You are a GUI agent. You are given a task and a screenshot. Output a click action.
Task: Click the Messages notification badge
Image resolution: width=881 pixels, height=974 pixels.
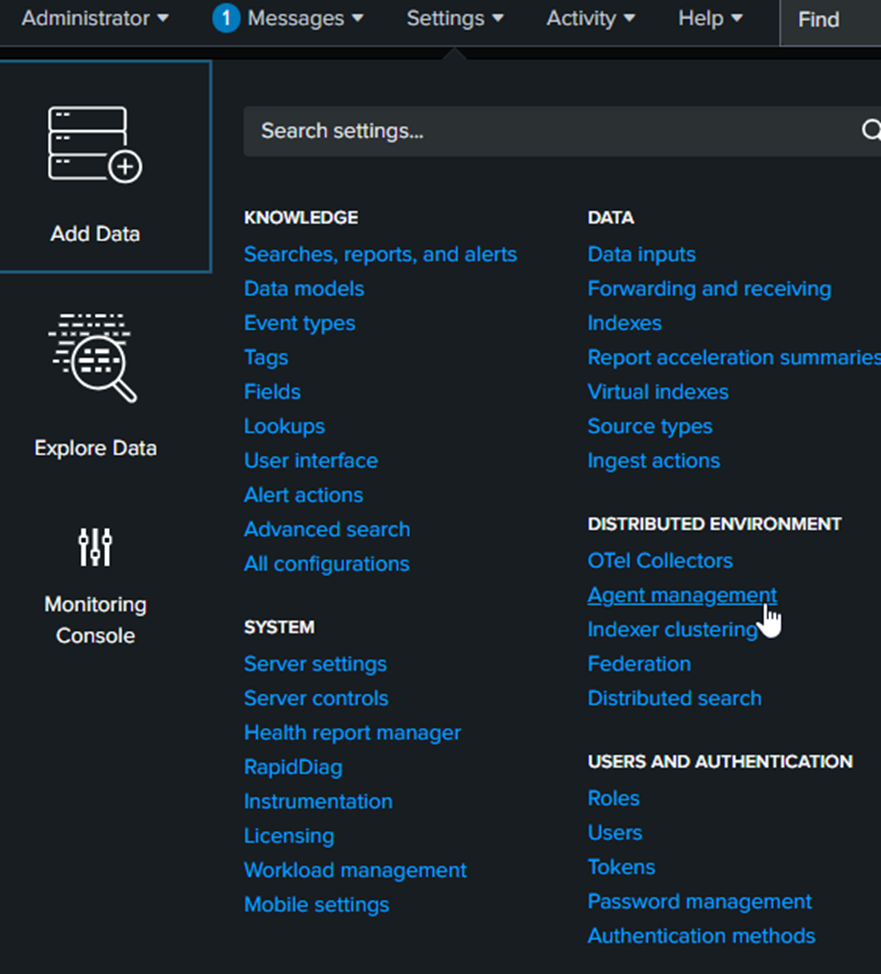(226, 18)
